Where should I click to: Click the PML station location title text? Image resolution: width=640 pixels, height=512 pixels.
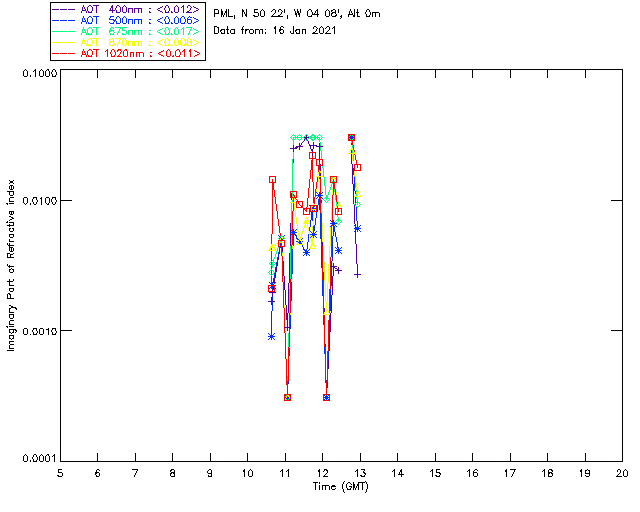tap(297, 14)
